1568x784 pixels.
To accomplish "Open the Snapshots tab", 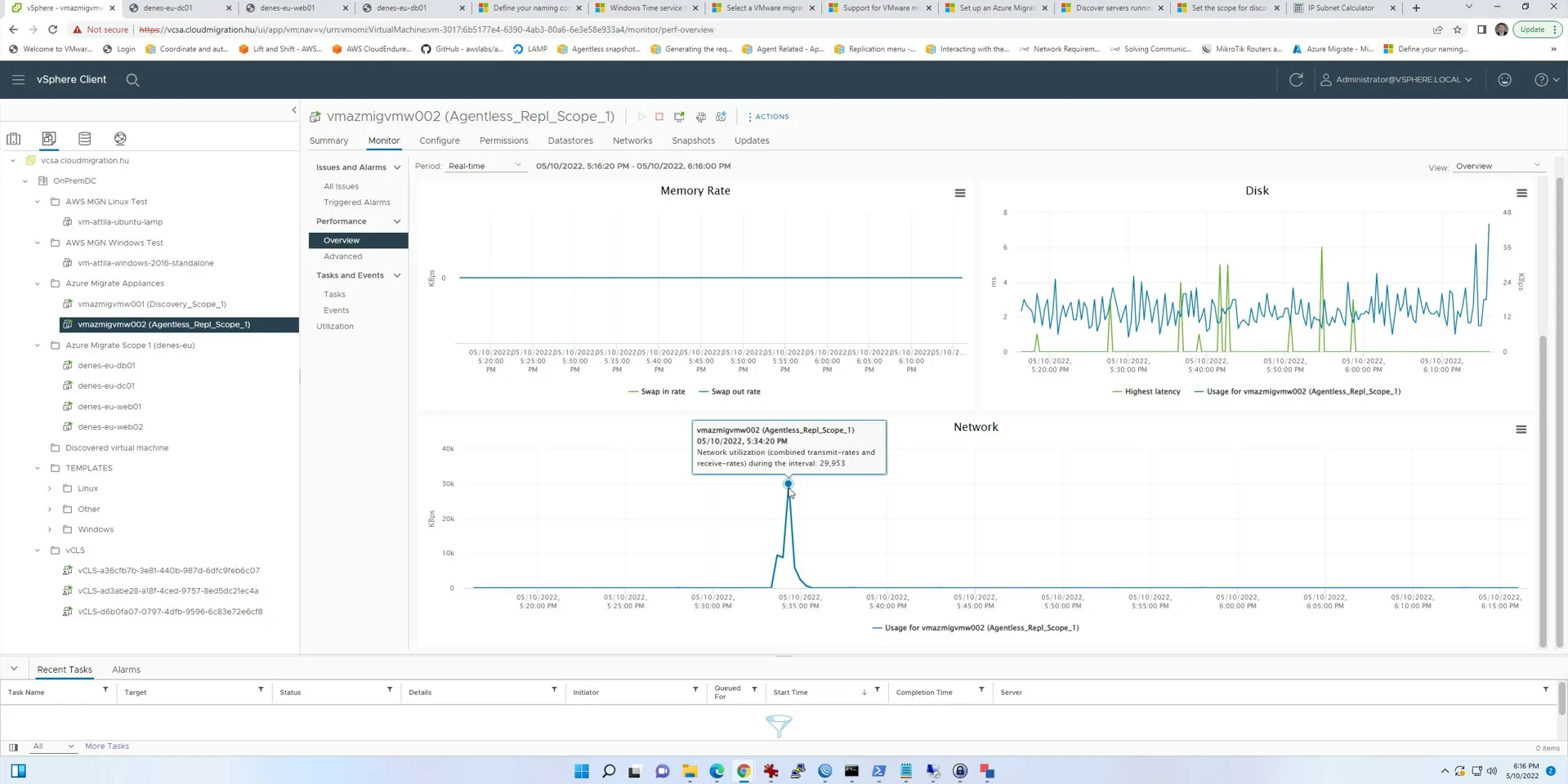I will (693, 140).
